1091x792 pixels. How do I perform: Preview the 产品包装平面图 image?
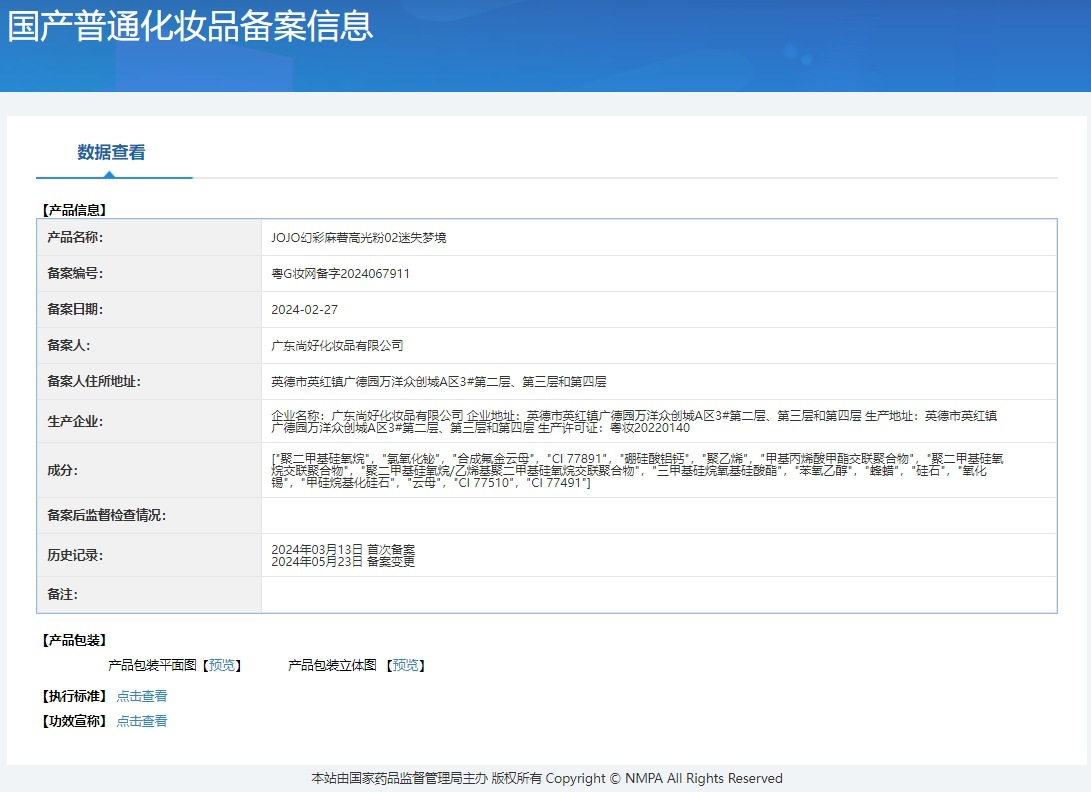[x=222, y=665]
